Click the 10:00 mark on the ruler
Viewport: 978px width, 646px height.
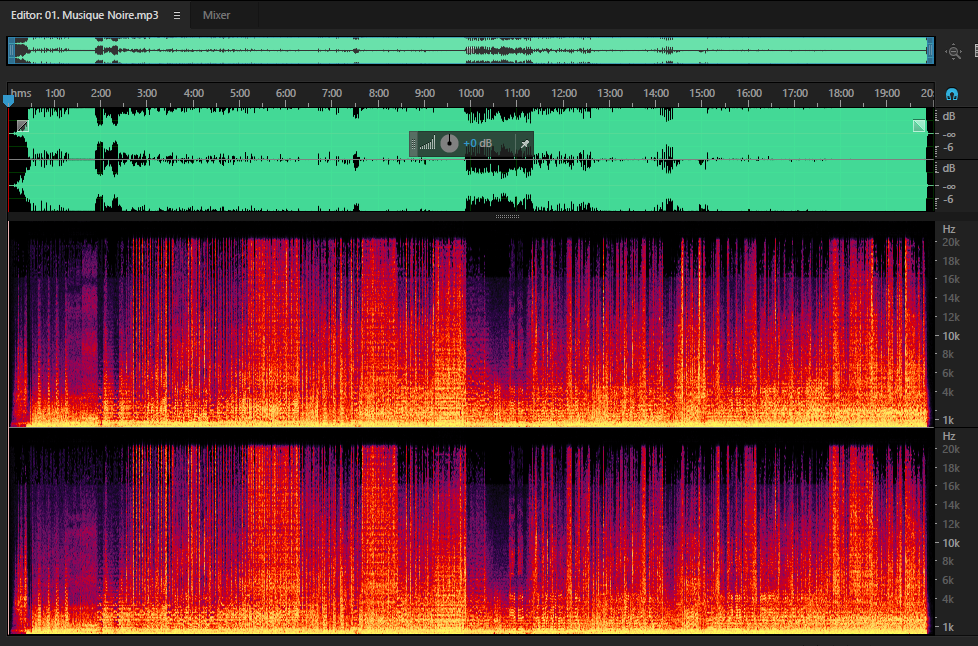(x=471, y=93)
